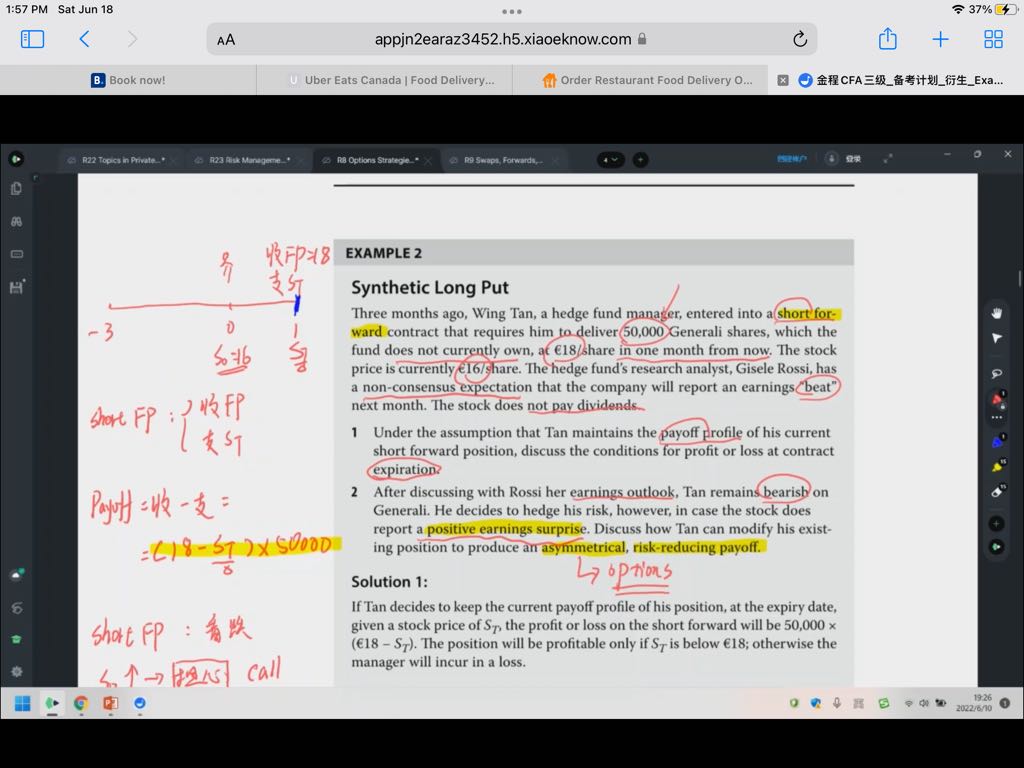This screenshot has width=1024, height=768.
Task: Choose the red pen tool
Action: pos(997,398)
